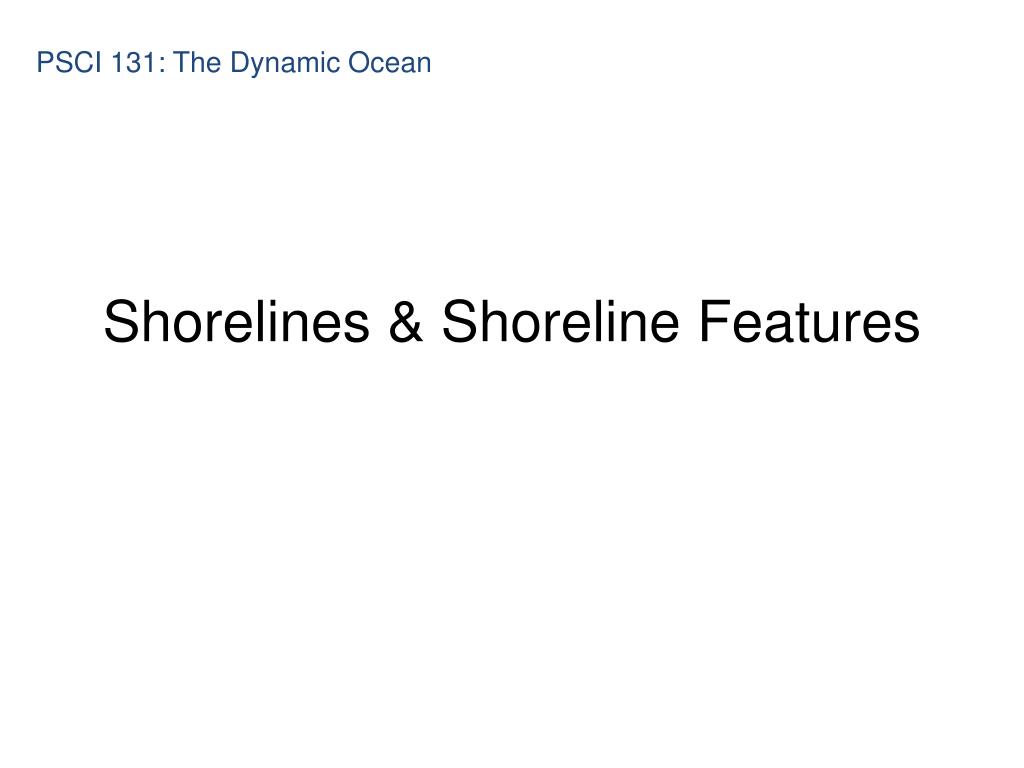This screenshot has width=1024, height=768.
Task: Click the word Shorelines in title
Action: pos(236,321)
